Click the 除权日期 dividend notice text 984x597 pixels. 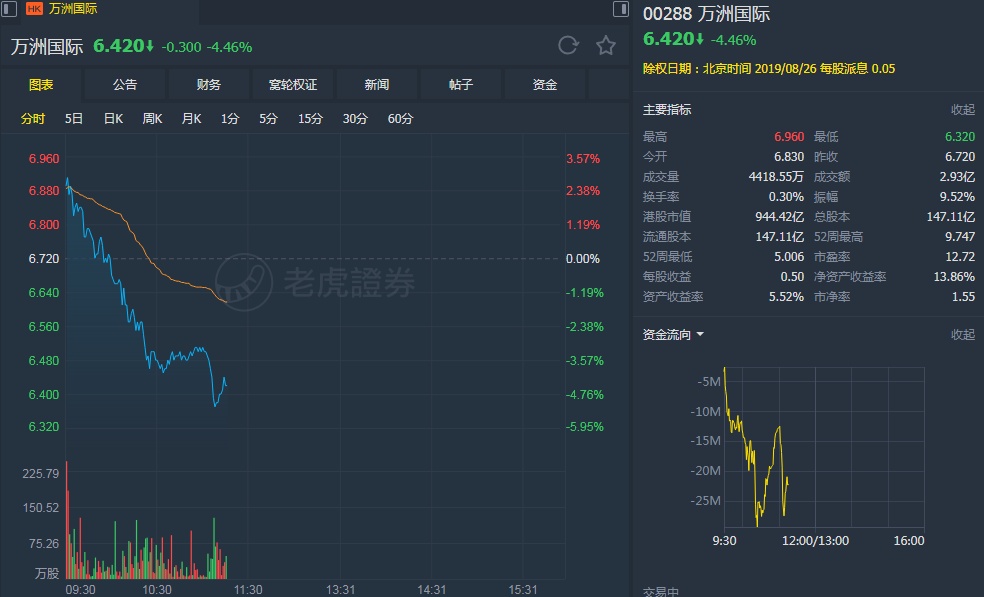[x=769, y=69]
